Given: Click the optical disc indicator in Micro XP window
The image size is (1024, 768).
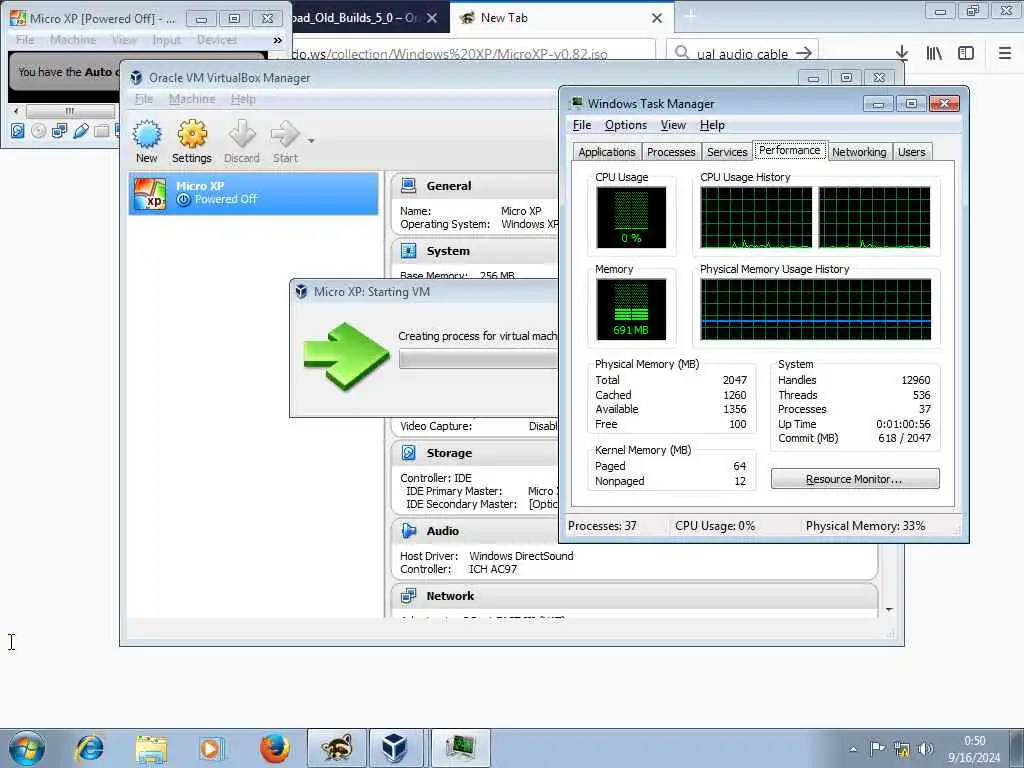Looking at the screenshot, I should click(39, 131).
